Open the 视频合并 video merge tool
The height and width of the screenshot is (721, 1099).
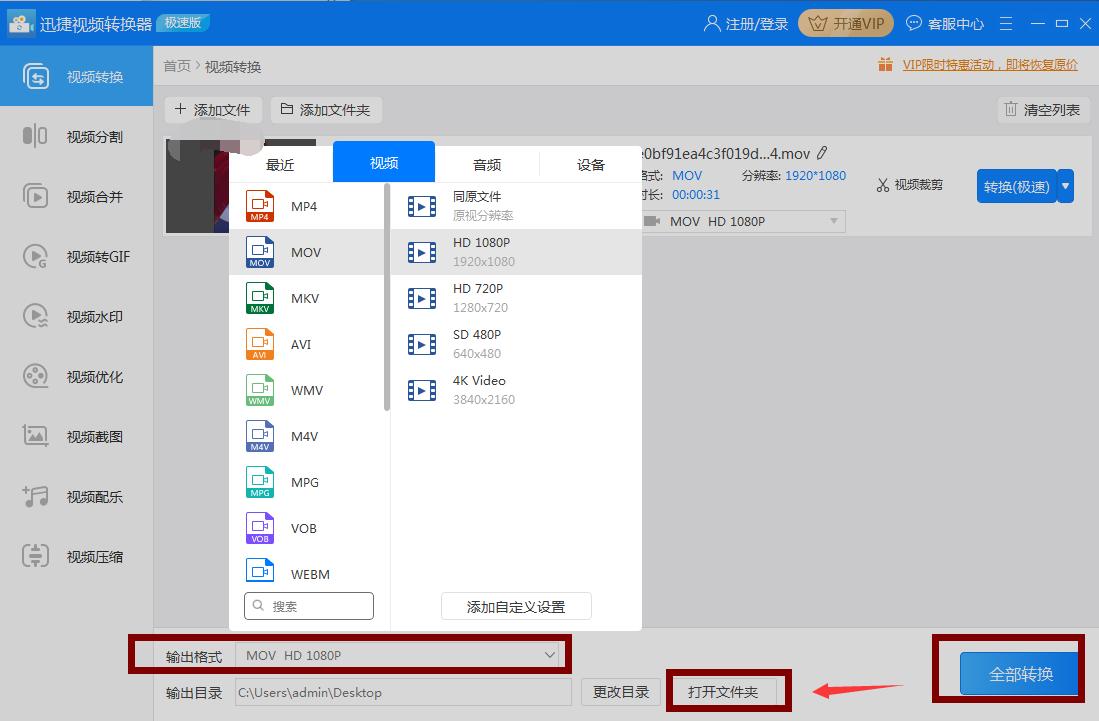(x=76, y=197)
